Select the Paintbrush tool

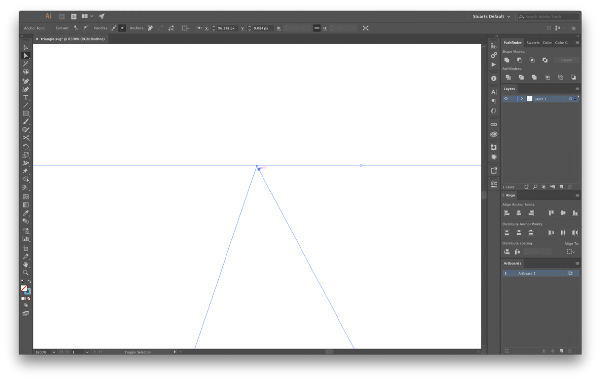(26, 122)
